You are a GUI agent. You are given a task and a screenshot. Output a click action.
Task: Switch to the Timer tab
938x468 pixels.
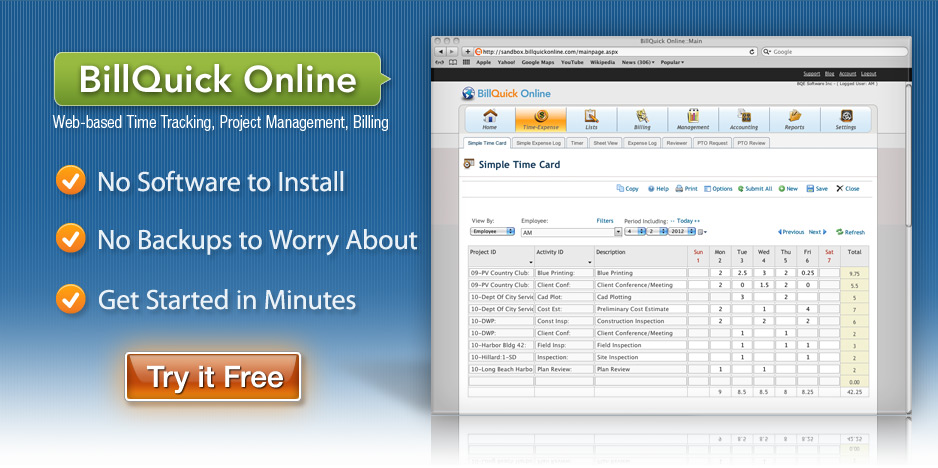(x=577, y=143)
